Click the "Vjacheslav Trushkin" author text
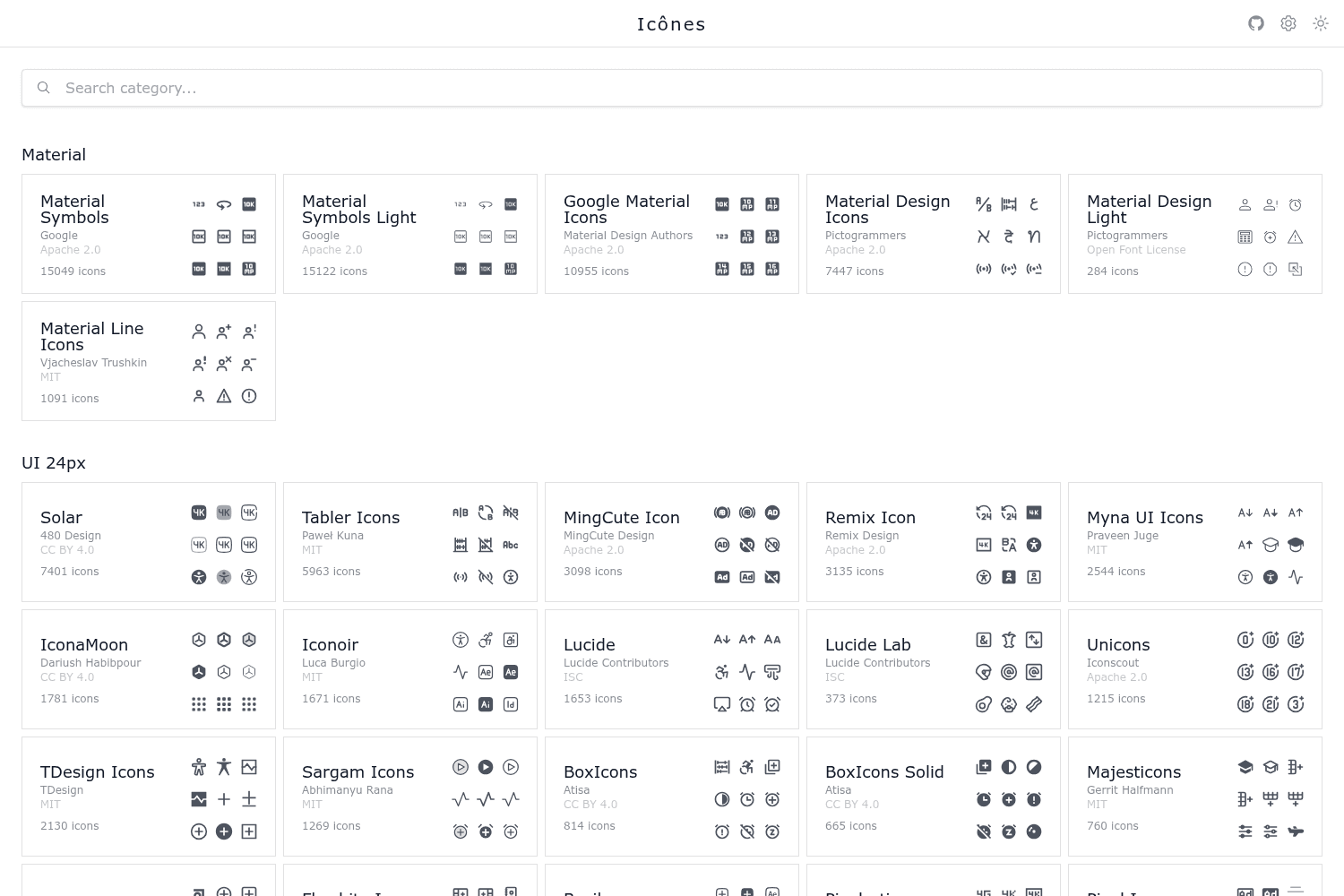The height and width of the screenshot is (896, 1344). (x=93, y=363)
